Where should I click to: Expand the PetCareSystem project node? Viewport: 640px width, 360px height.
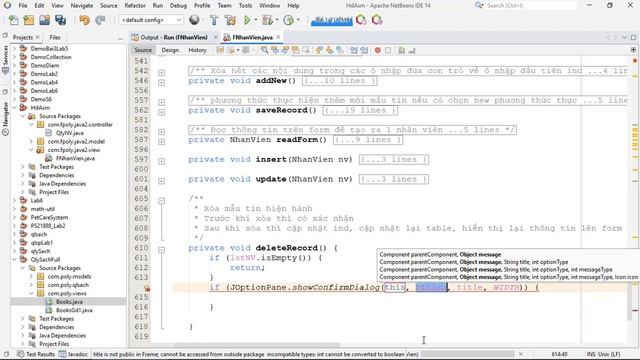pos(14,217)
